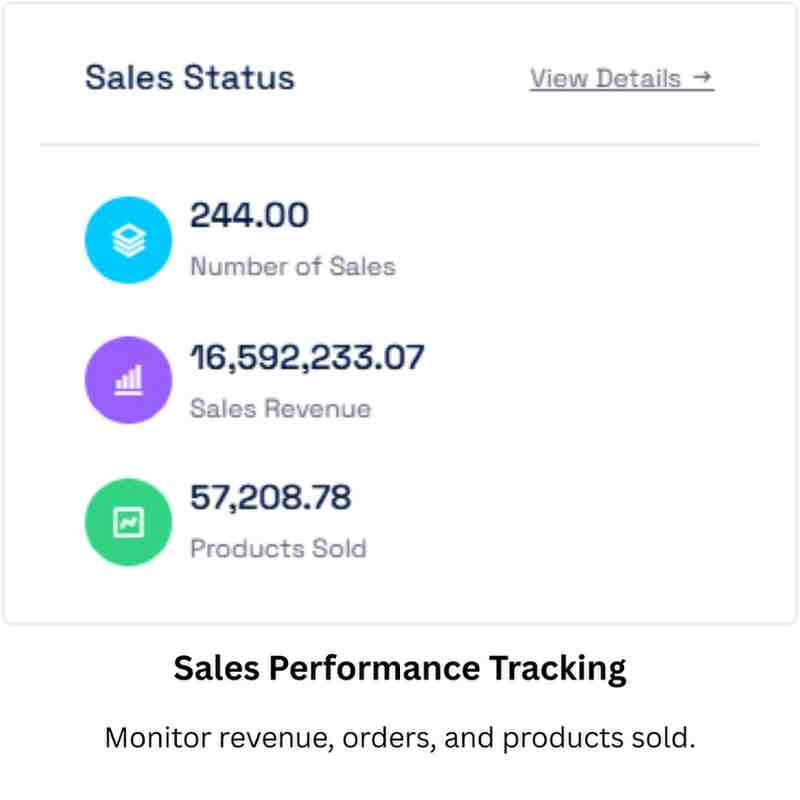The width and height of the screenshot is (800, 800).
Task: Click the Products Sold label
Action: coord(278,549)
